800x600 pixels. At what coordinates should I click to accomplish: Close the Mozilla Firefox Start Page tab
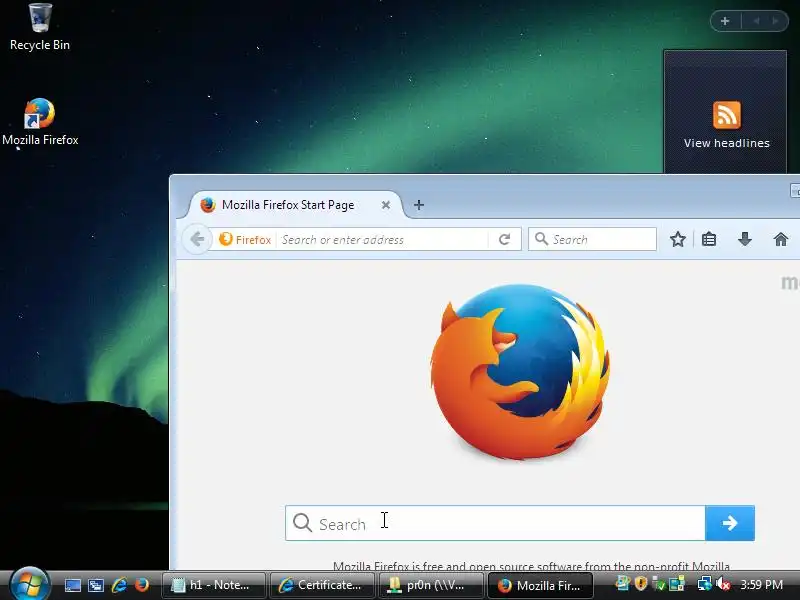386,205
